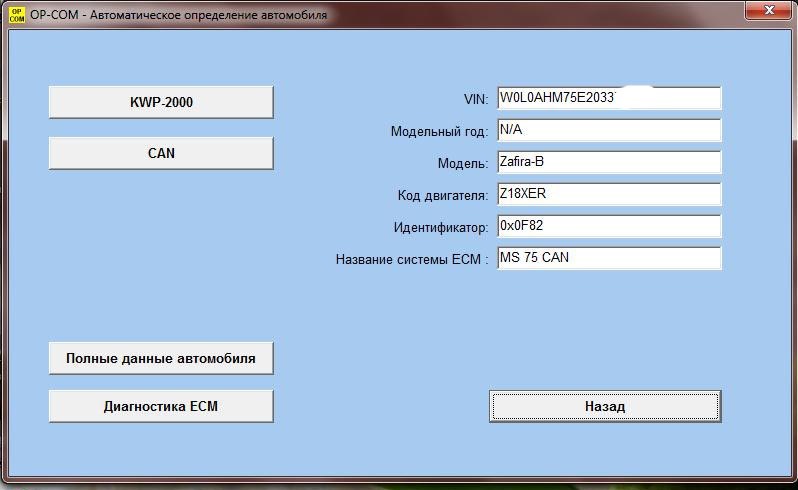
Task: Open Полные данные автомобиля
Action: (161, 358)
